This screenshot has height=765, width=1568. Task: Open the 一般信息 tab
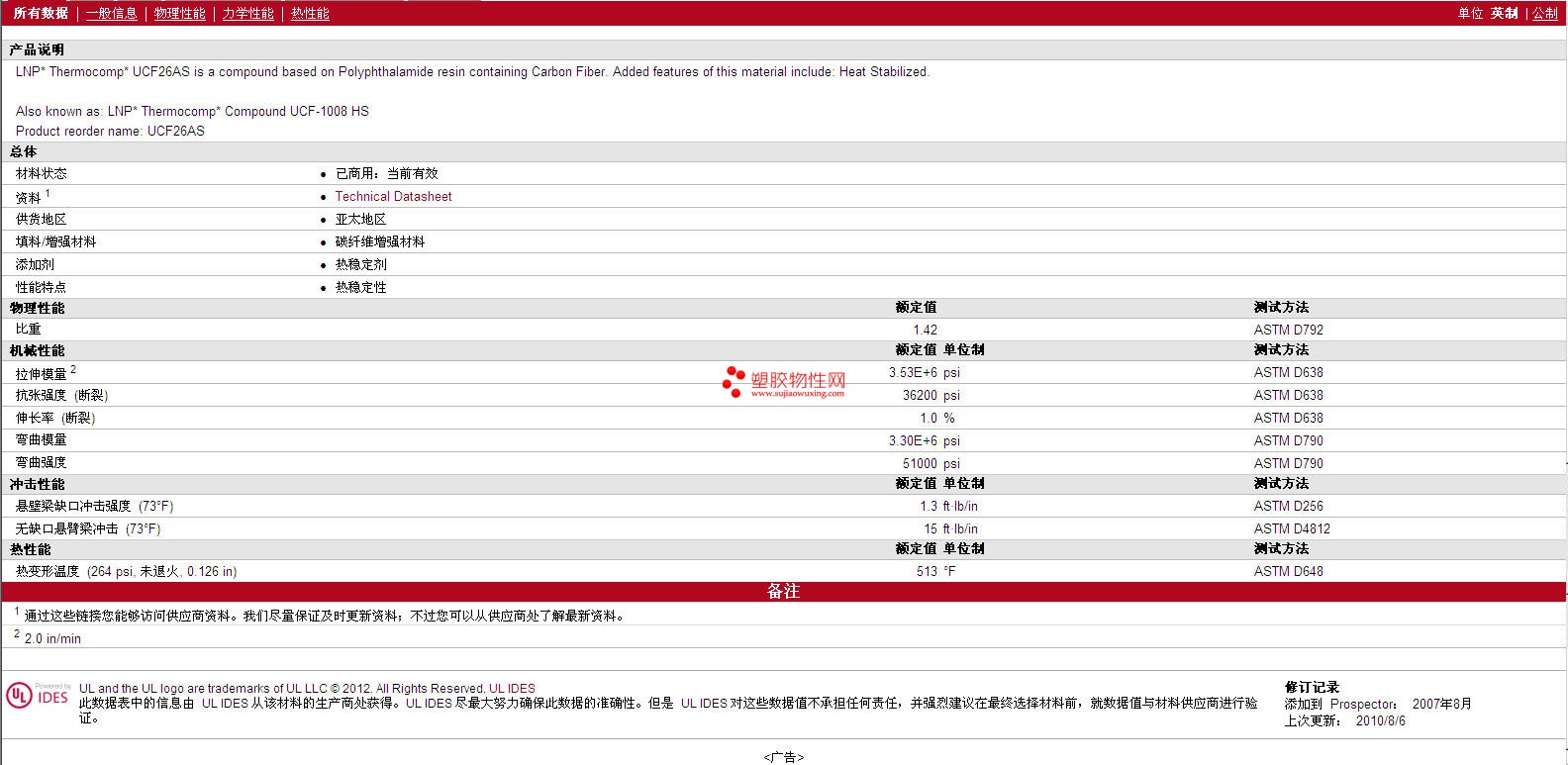point(111,13)
